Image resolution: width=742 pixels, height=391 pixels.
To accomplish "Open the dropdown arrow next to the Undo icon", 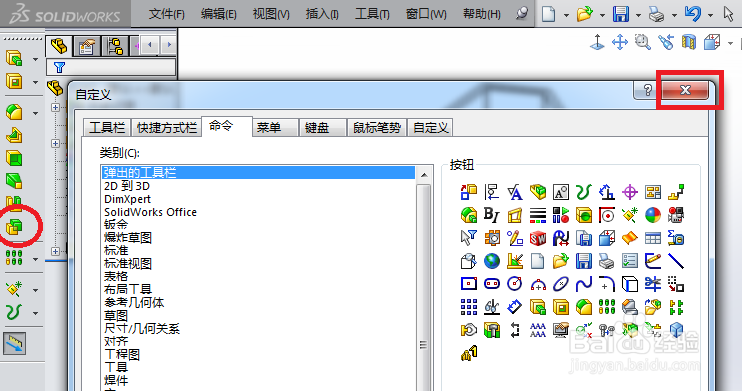I will (x=710, y=15).
